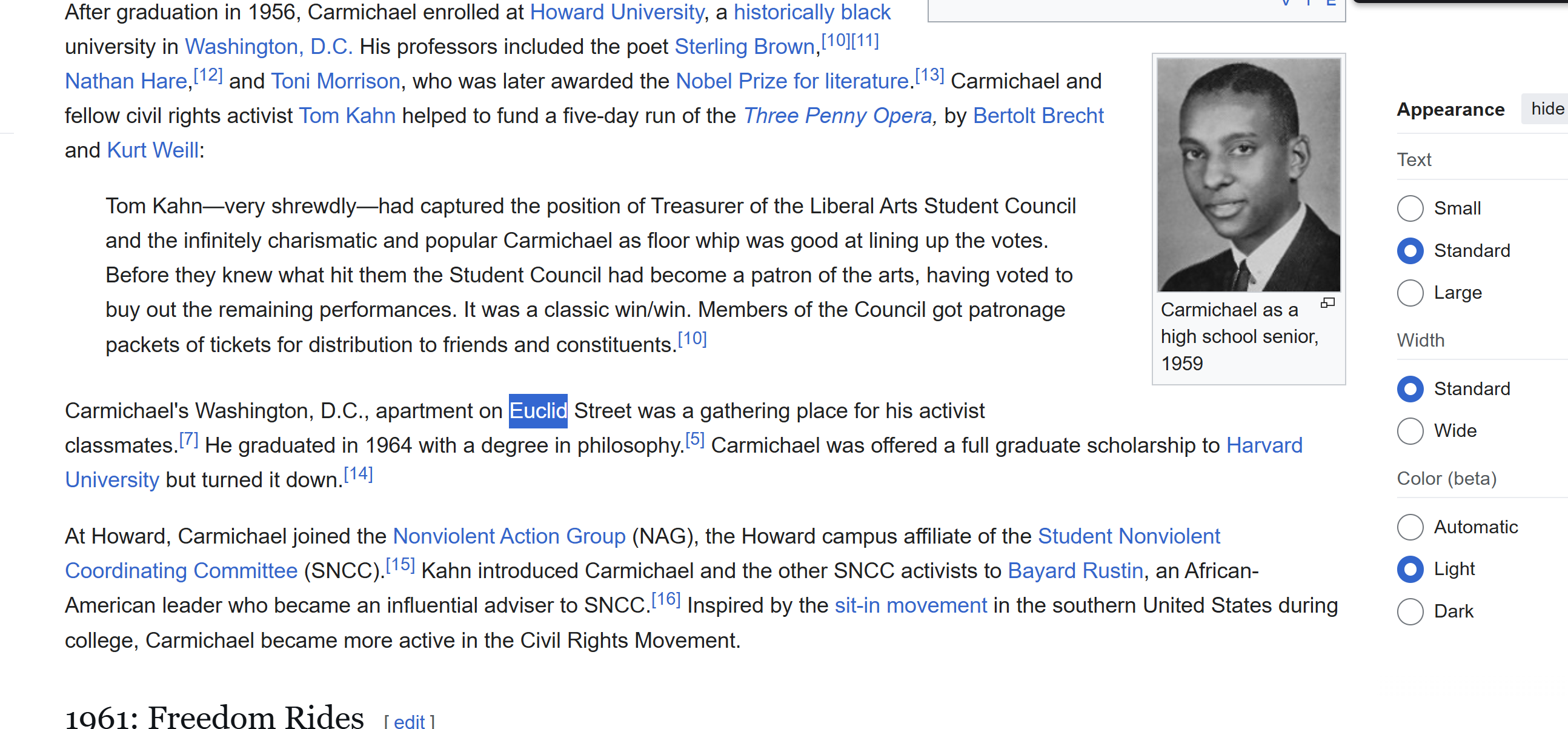Click the Three Penny Opera link
Image resolution: width=1568 pixels, height=729 pixels.
tap(837, 116)
